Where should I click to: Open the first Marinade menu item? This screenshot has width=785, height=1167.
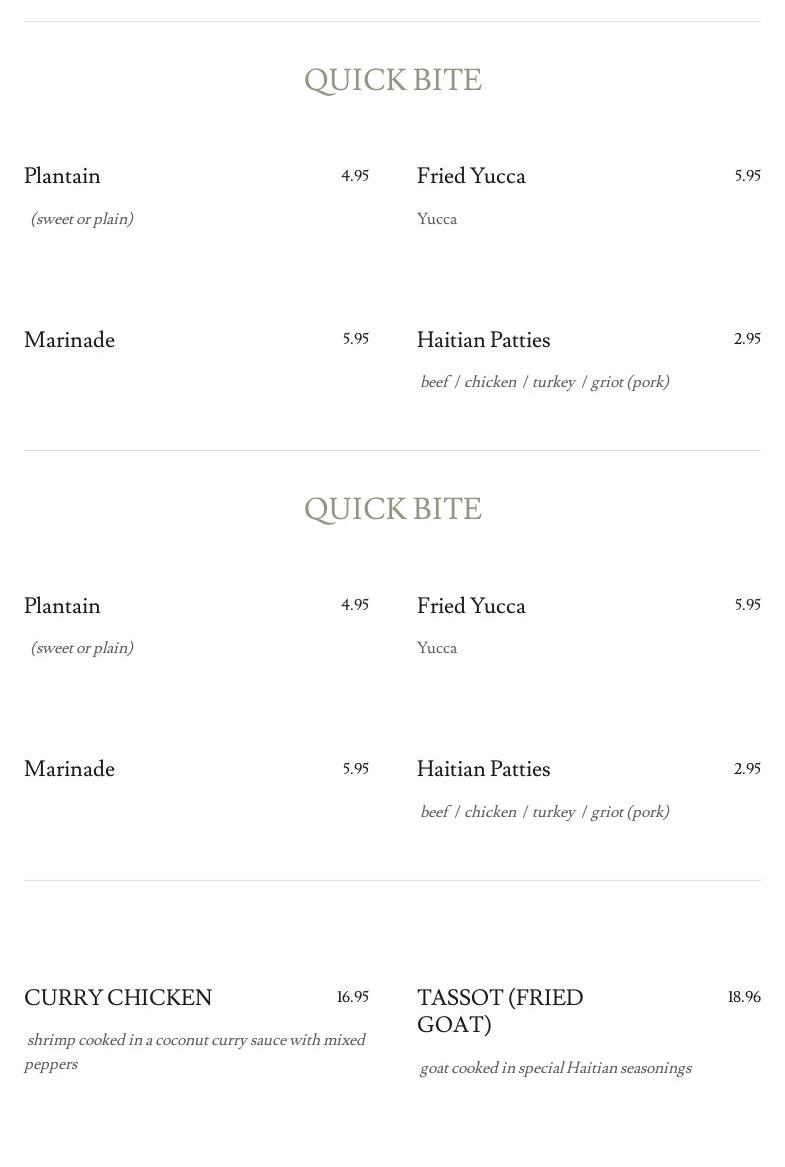tap(69, 339)
